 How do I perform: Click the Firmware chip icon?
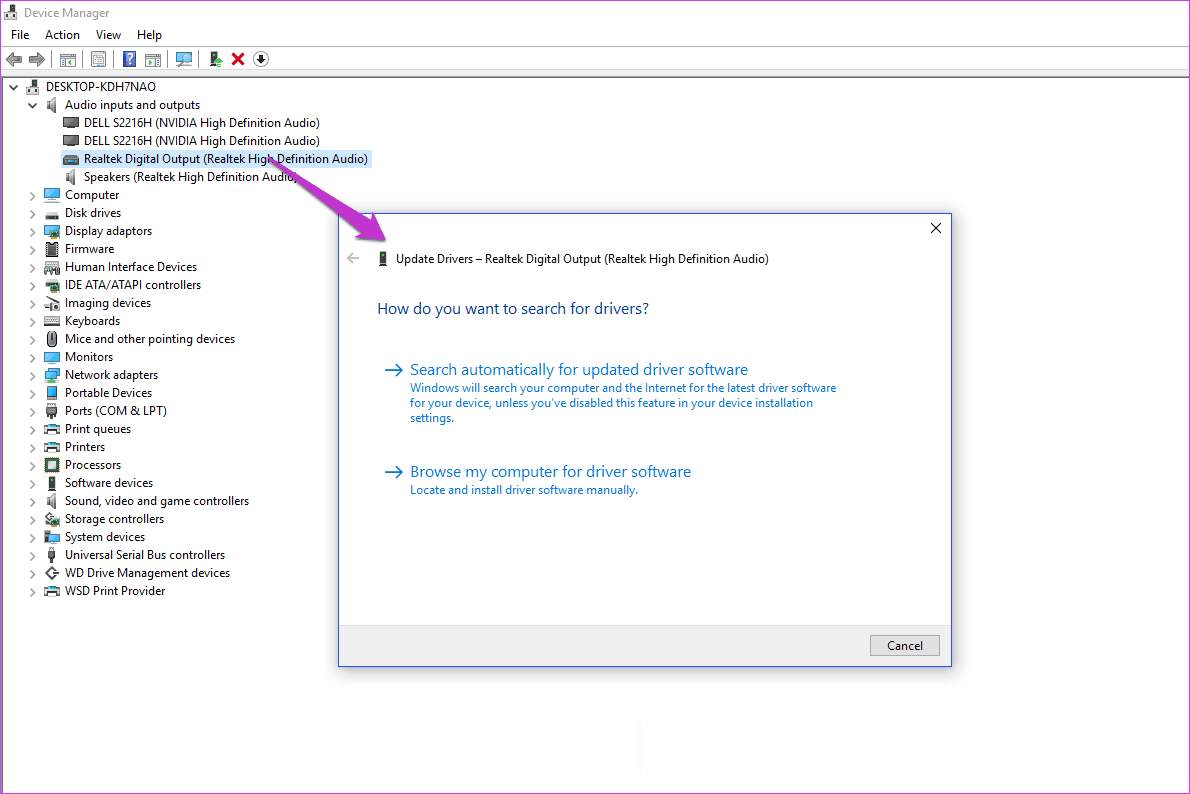point(52,249)
